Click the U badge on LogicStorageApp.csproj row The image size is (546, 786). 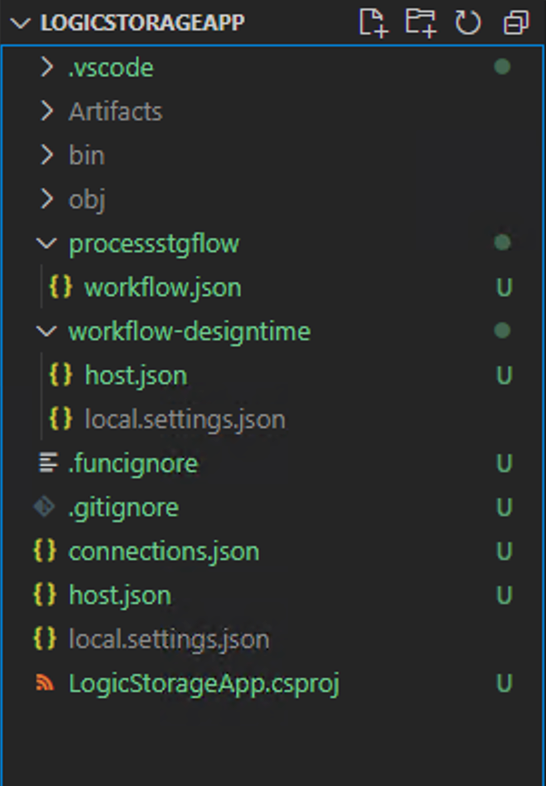[504, 683]
